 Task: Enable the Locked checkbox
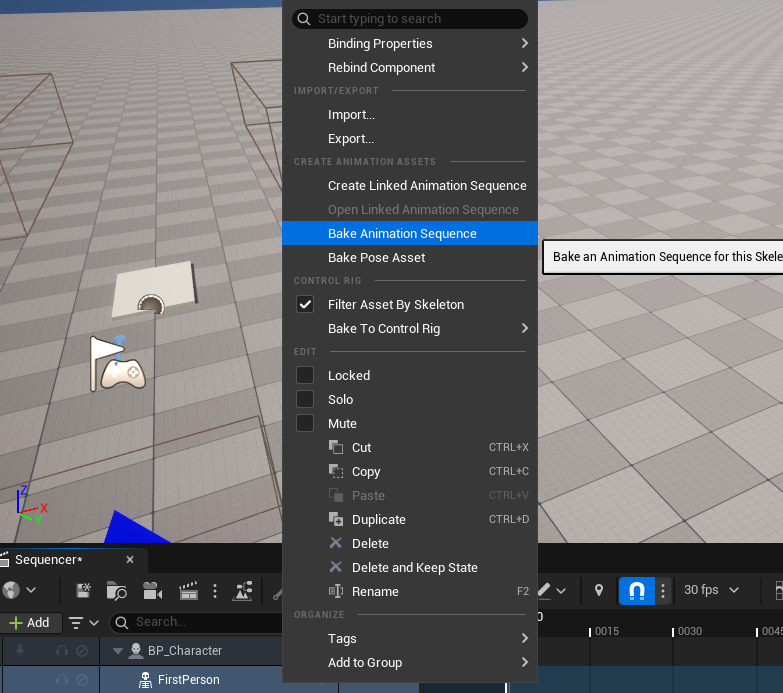point(305,375)
